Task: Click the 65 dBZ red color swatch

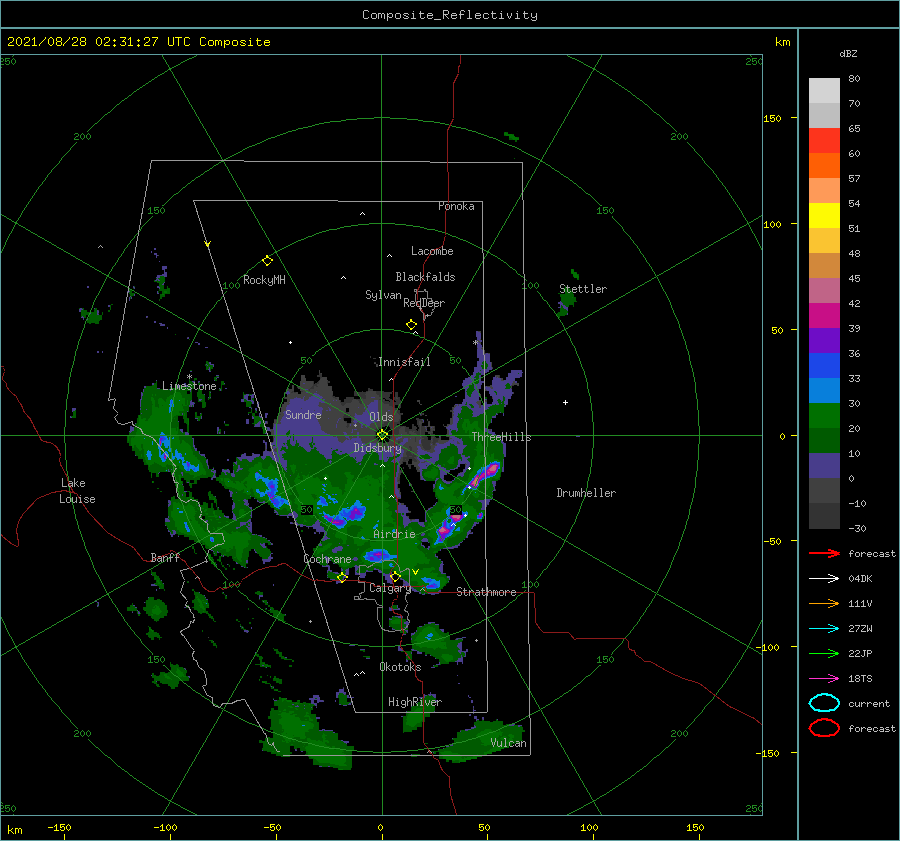Action: pyautogui.click(x=824, y=140)
